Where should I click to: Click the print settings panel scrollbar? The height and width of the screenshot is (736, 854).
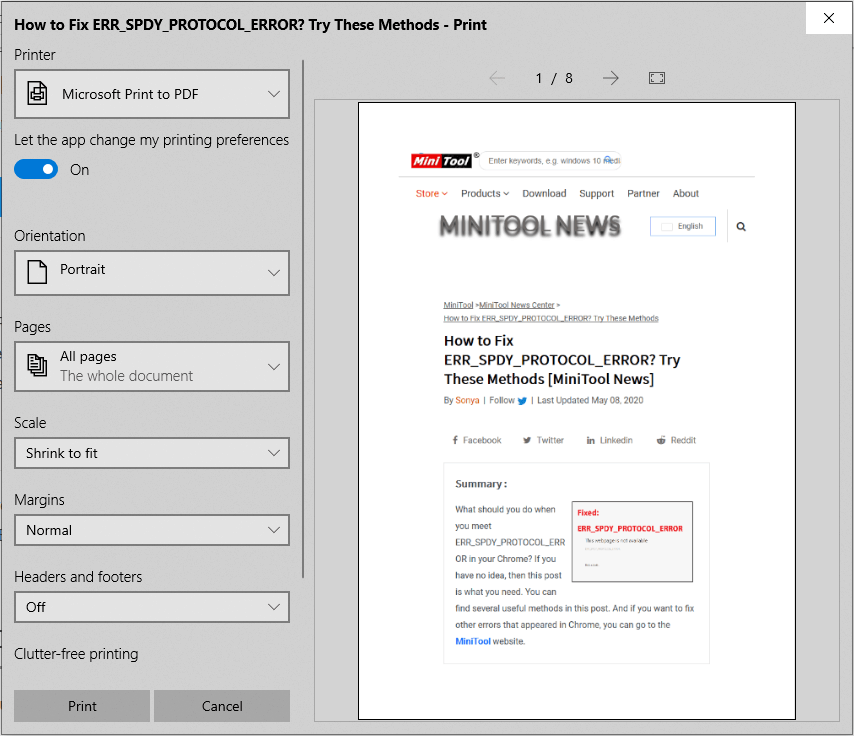point(303,319)
